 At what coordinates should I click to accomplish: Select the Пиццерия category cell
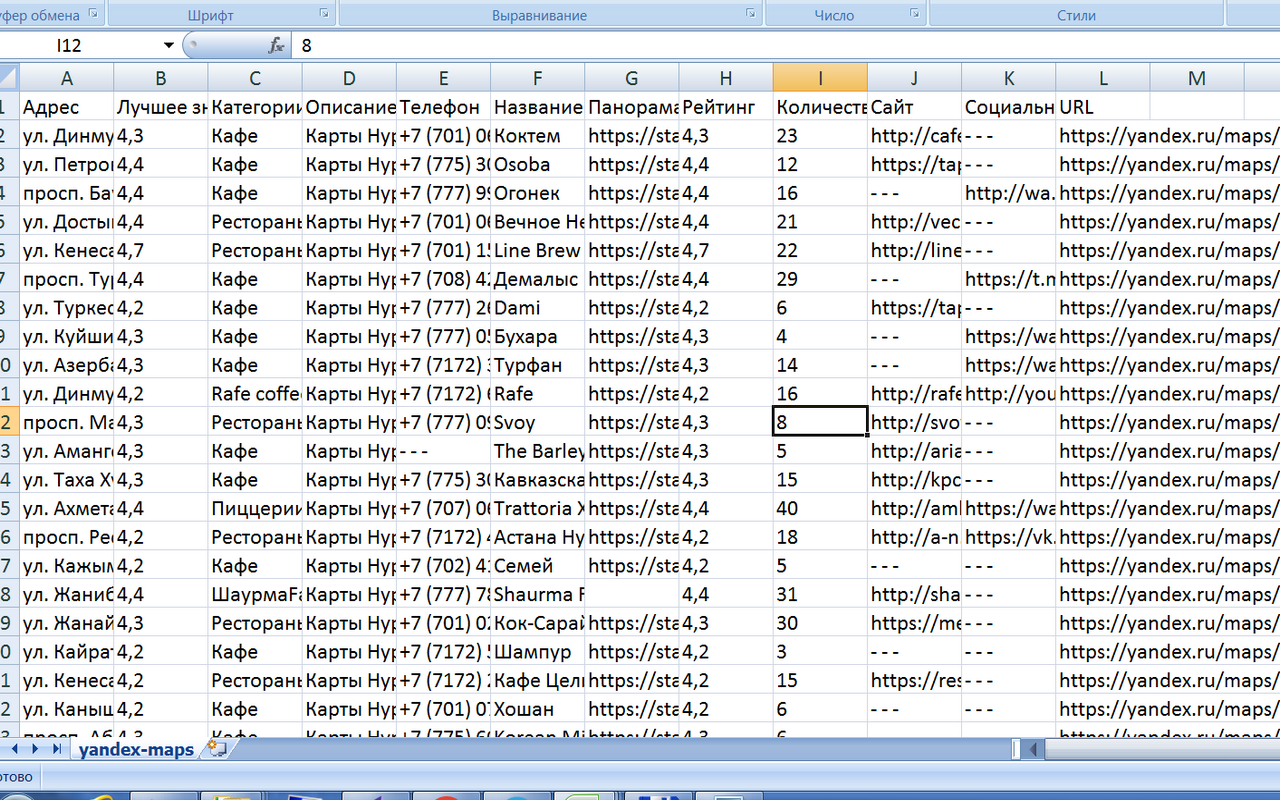(255, 508)
